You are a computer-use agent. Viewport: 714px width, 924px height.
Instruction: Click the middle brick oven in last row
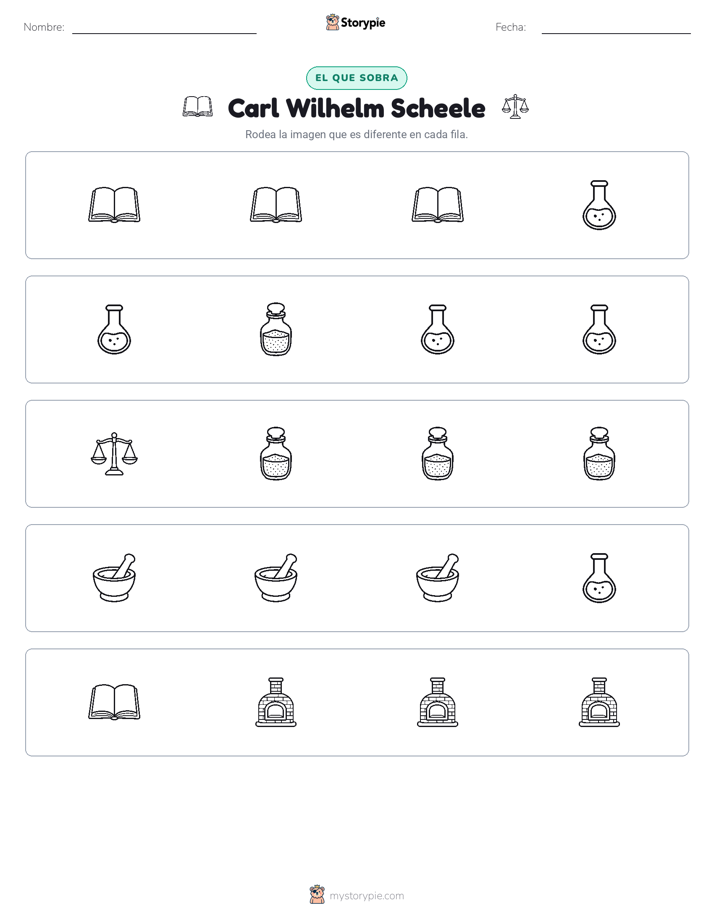coord(437,702)
